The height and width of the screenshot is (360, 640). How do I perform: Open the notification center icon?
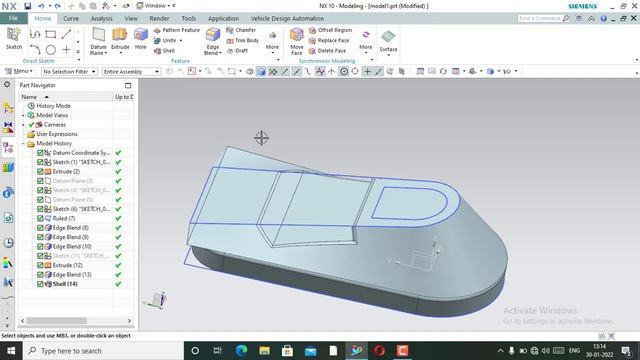coord(626,351)
